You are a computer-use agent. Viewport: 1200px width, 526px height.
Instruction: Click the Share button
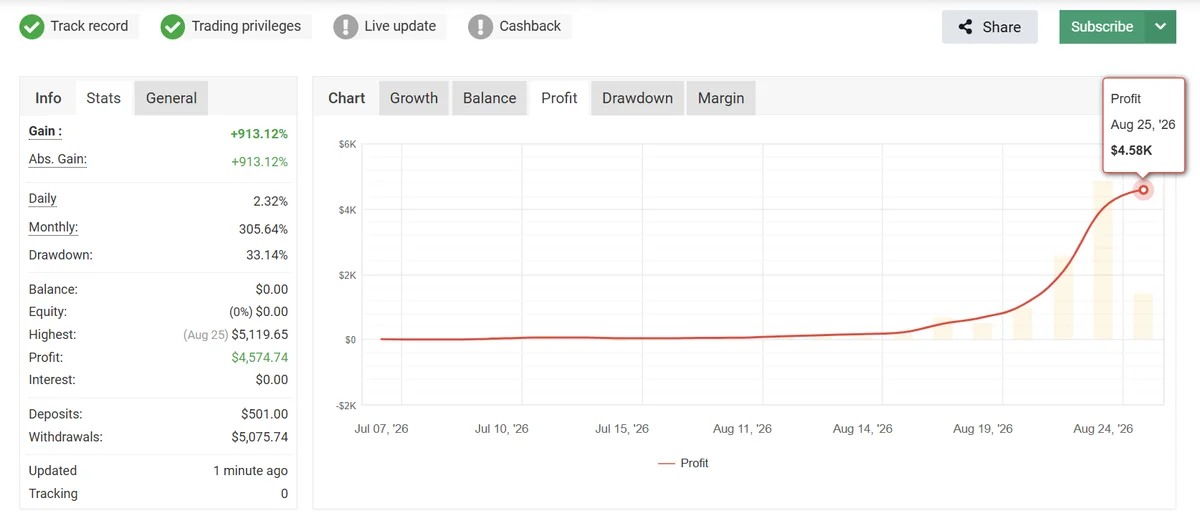[x=990, y=27]
